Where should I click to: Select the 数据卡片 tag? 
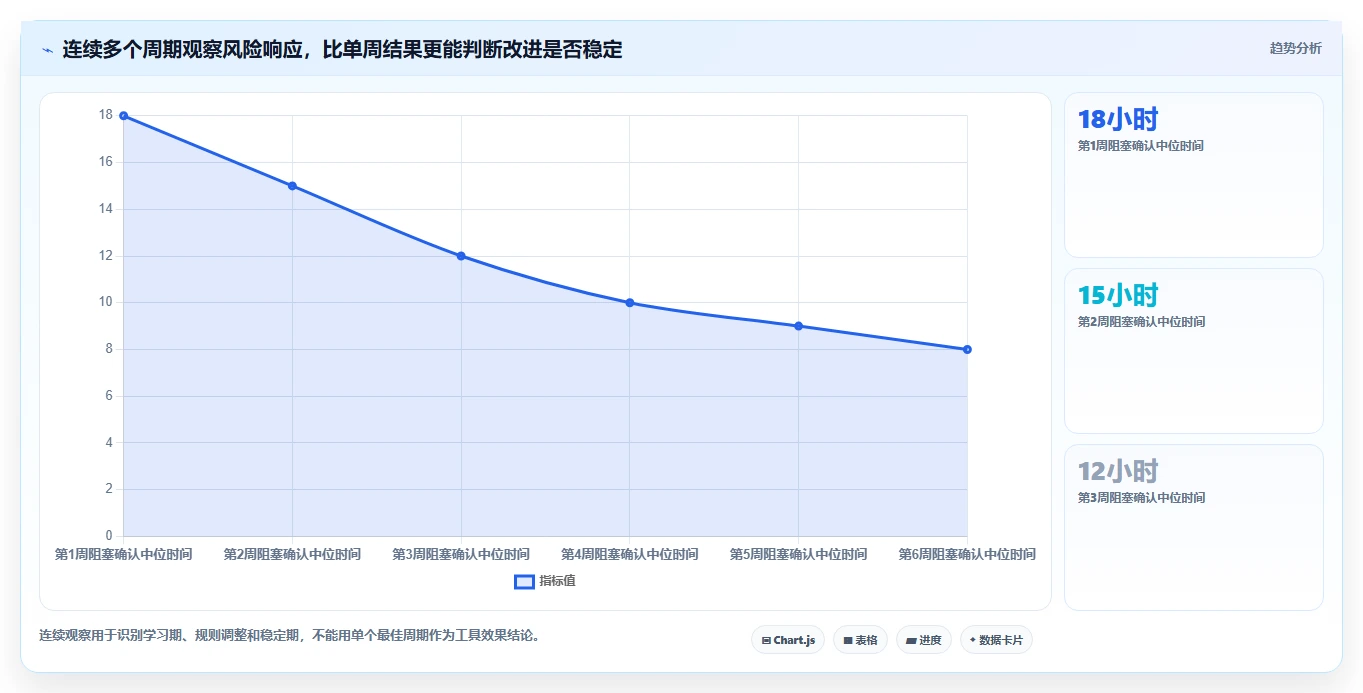[996, 640]
